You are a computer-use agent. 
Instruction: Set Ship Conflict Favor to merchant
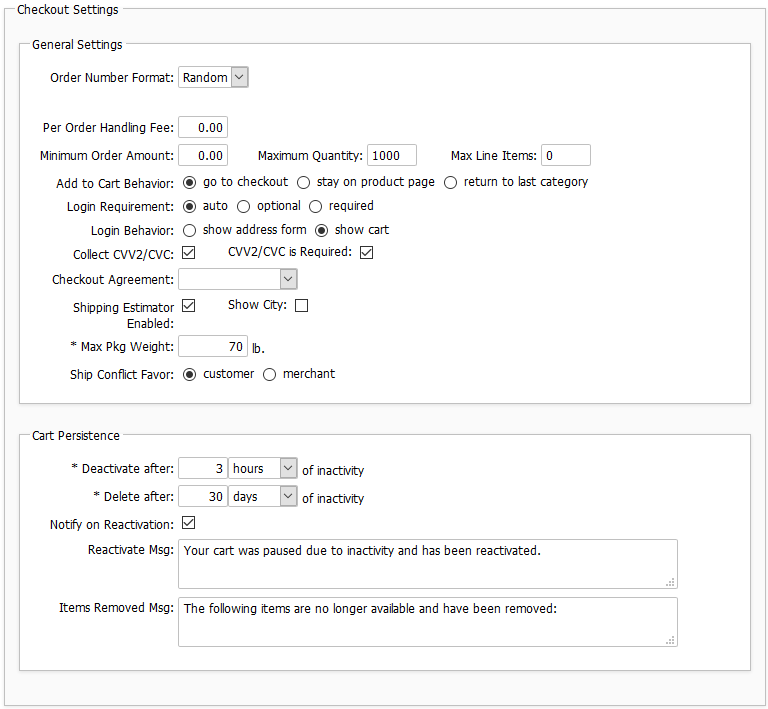pyautogui.click(x=269, y=374)
